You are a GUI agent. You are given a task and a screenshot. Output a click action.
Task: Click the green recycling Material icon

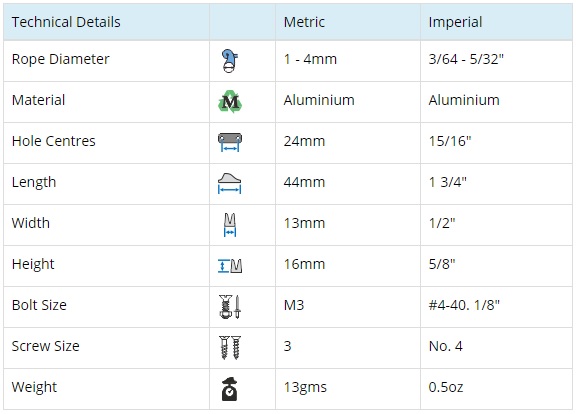tap(230, 101)
